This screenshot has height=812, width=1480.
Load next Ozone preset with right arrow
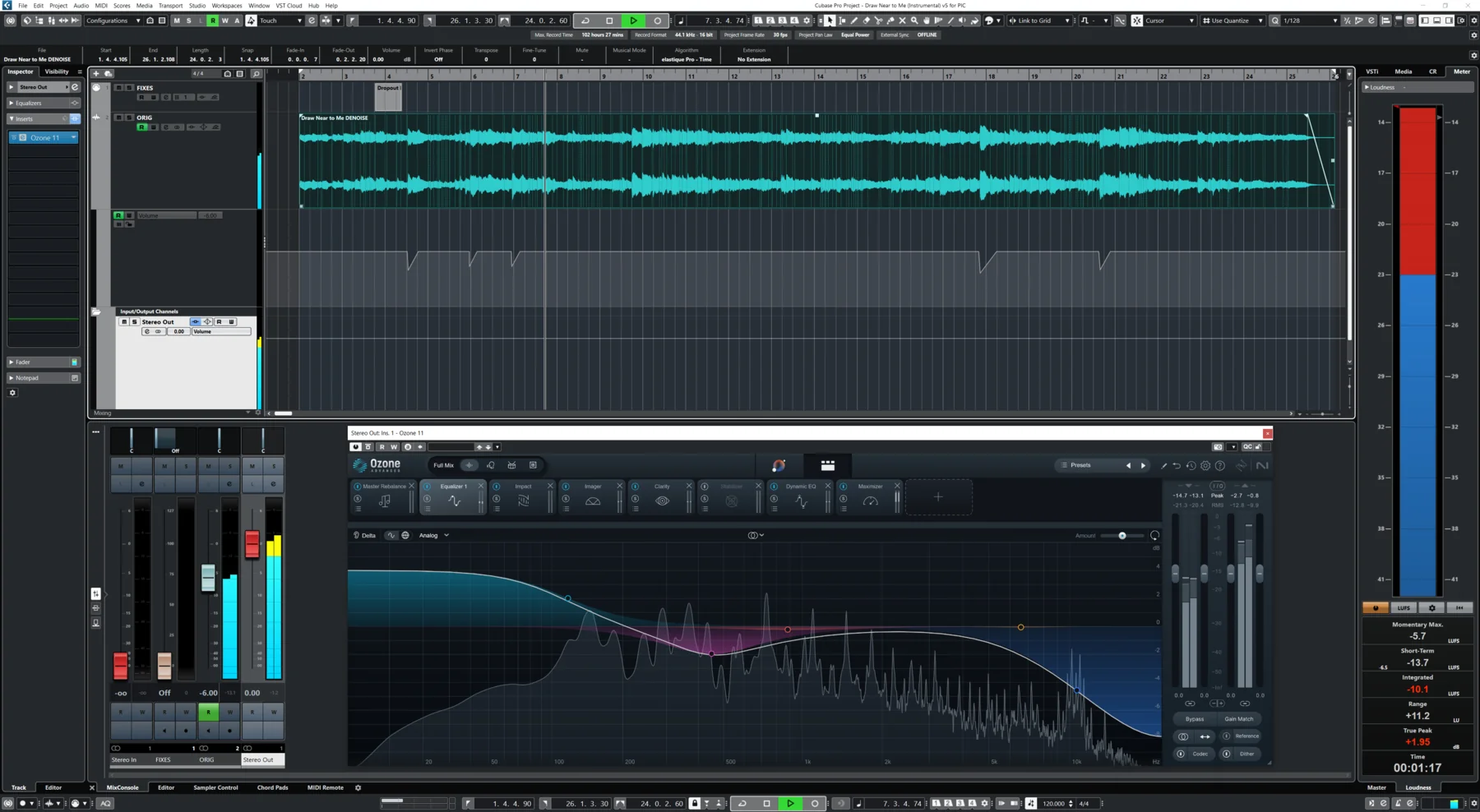point(1143,465)
